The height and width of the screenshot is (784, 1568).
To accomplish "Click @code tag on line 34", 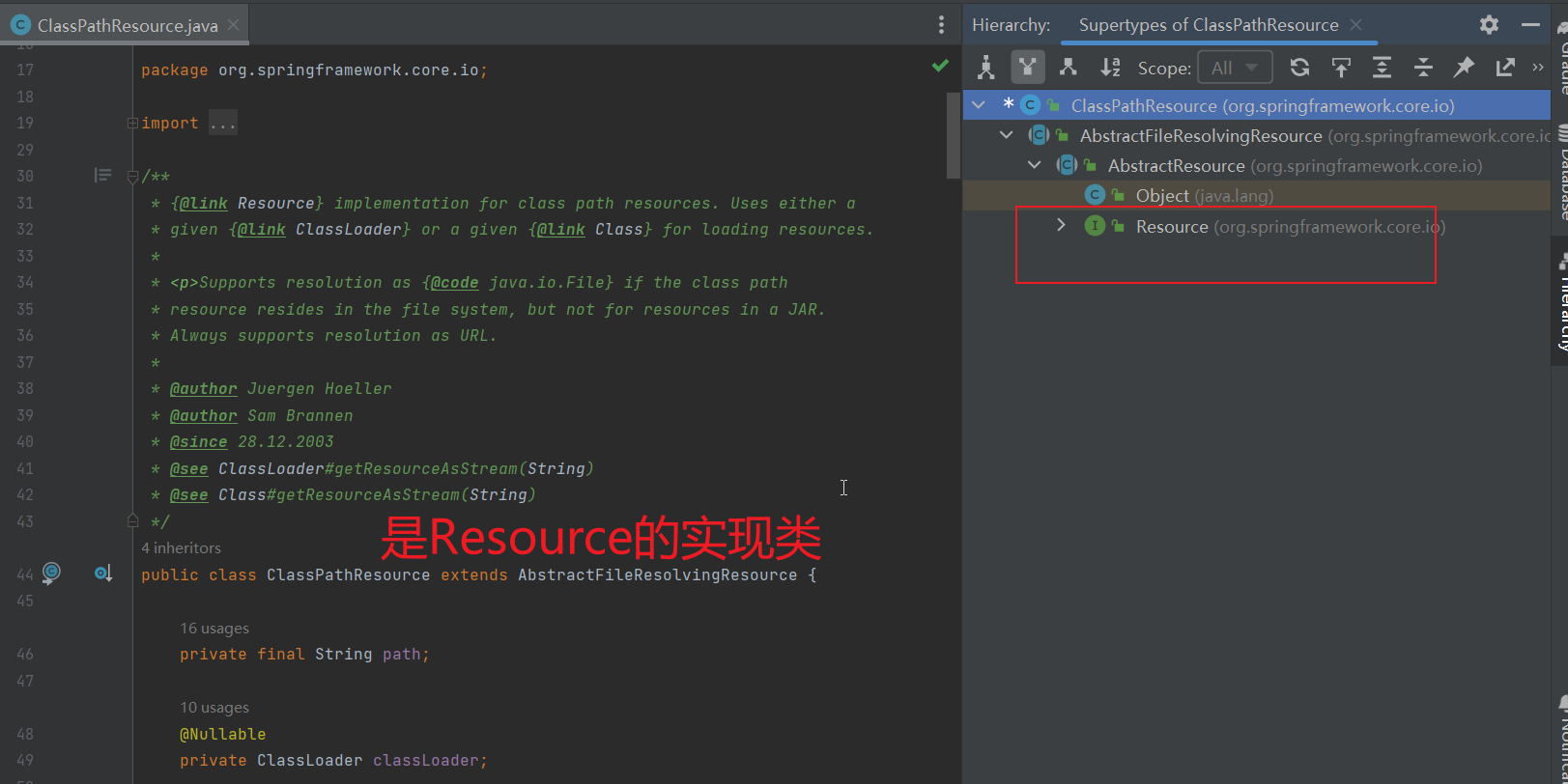I will (455, 282).
